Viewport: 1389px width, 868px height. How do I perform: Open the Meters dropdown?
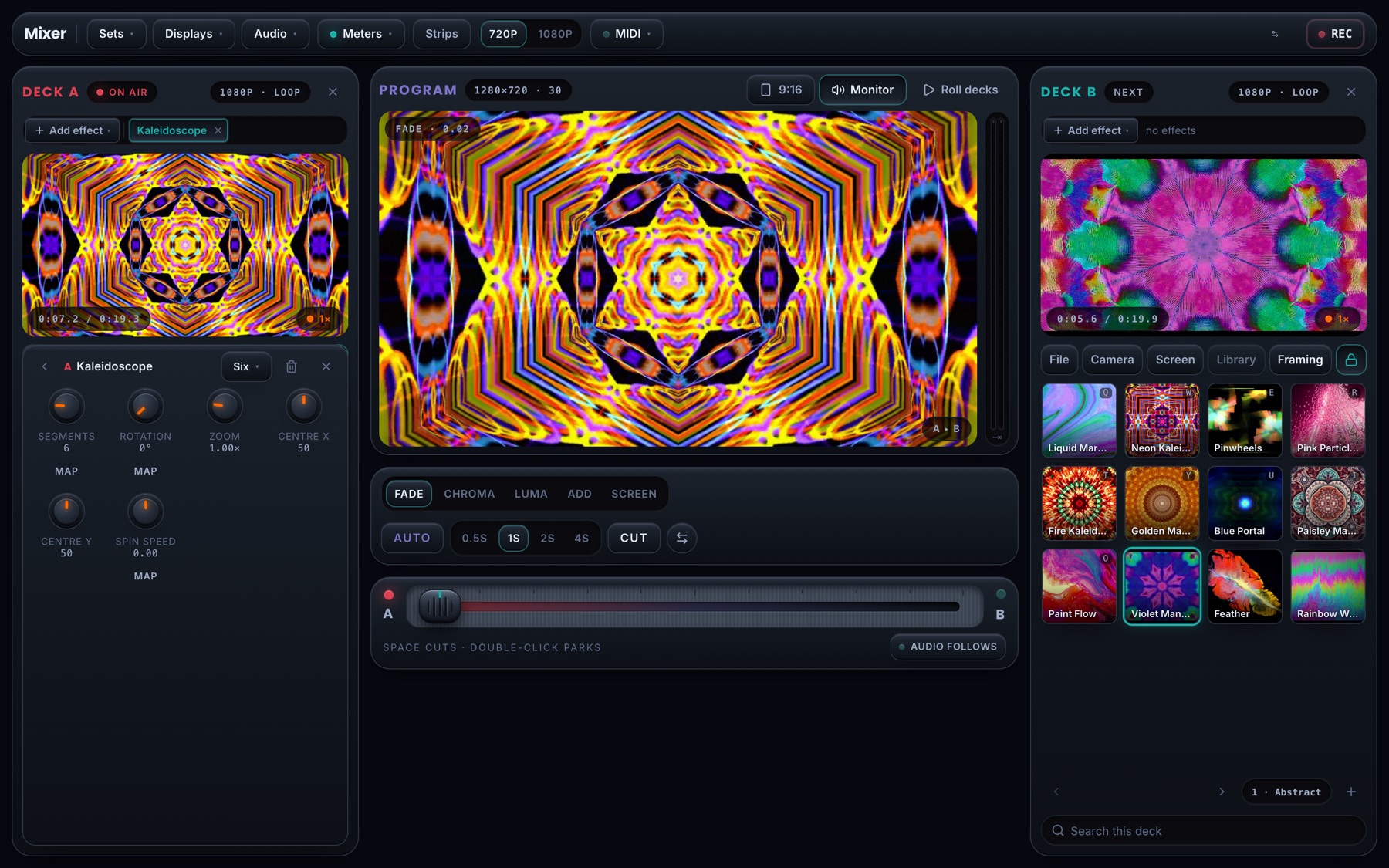[x=361, y=34]
